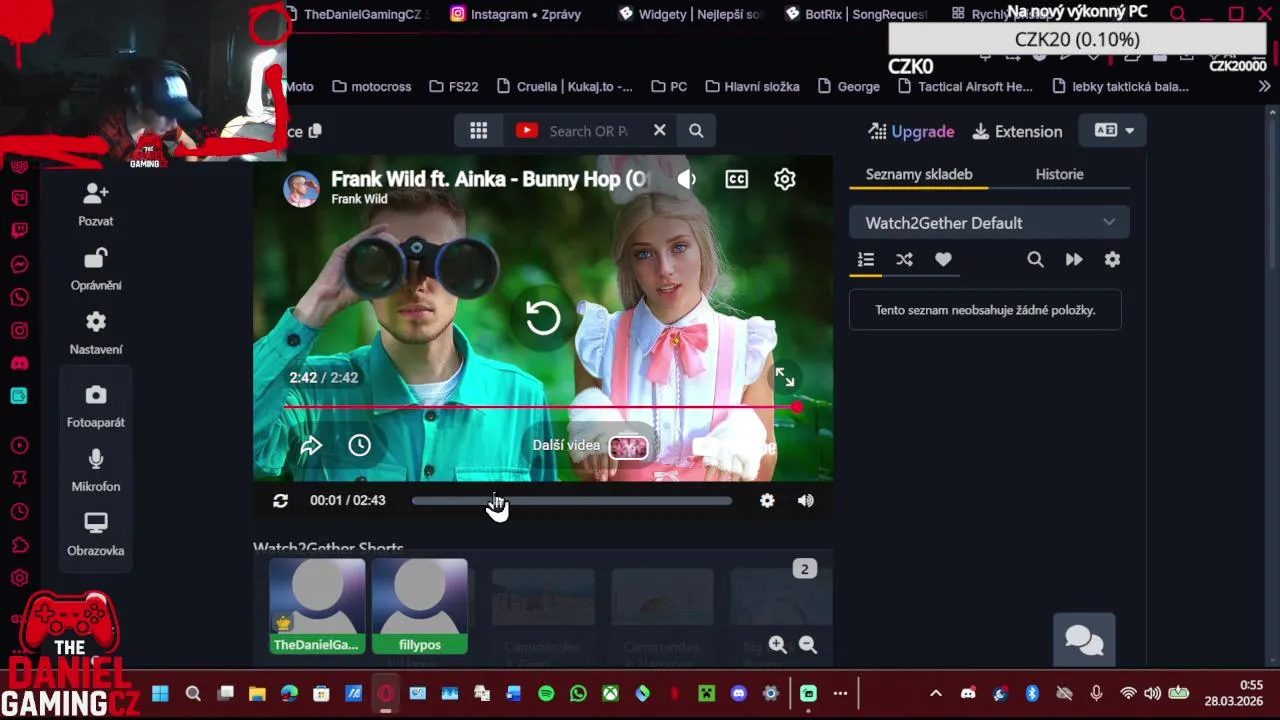The image size is (1280, 720).
Task: Open Oprávnění permissions lock icon
Action: (96, 258)
